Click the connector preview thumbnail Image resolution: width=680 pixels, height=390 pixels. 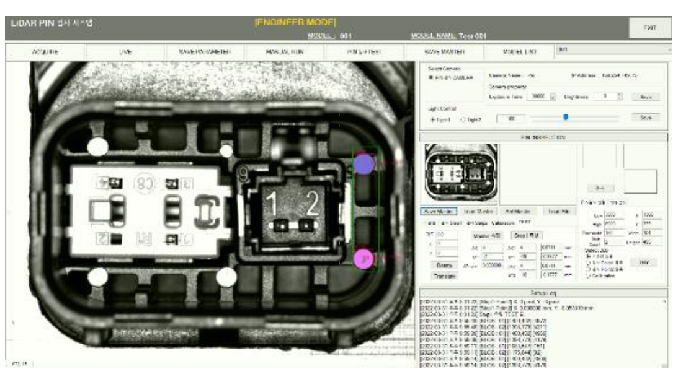coord(461,173)
